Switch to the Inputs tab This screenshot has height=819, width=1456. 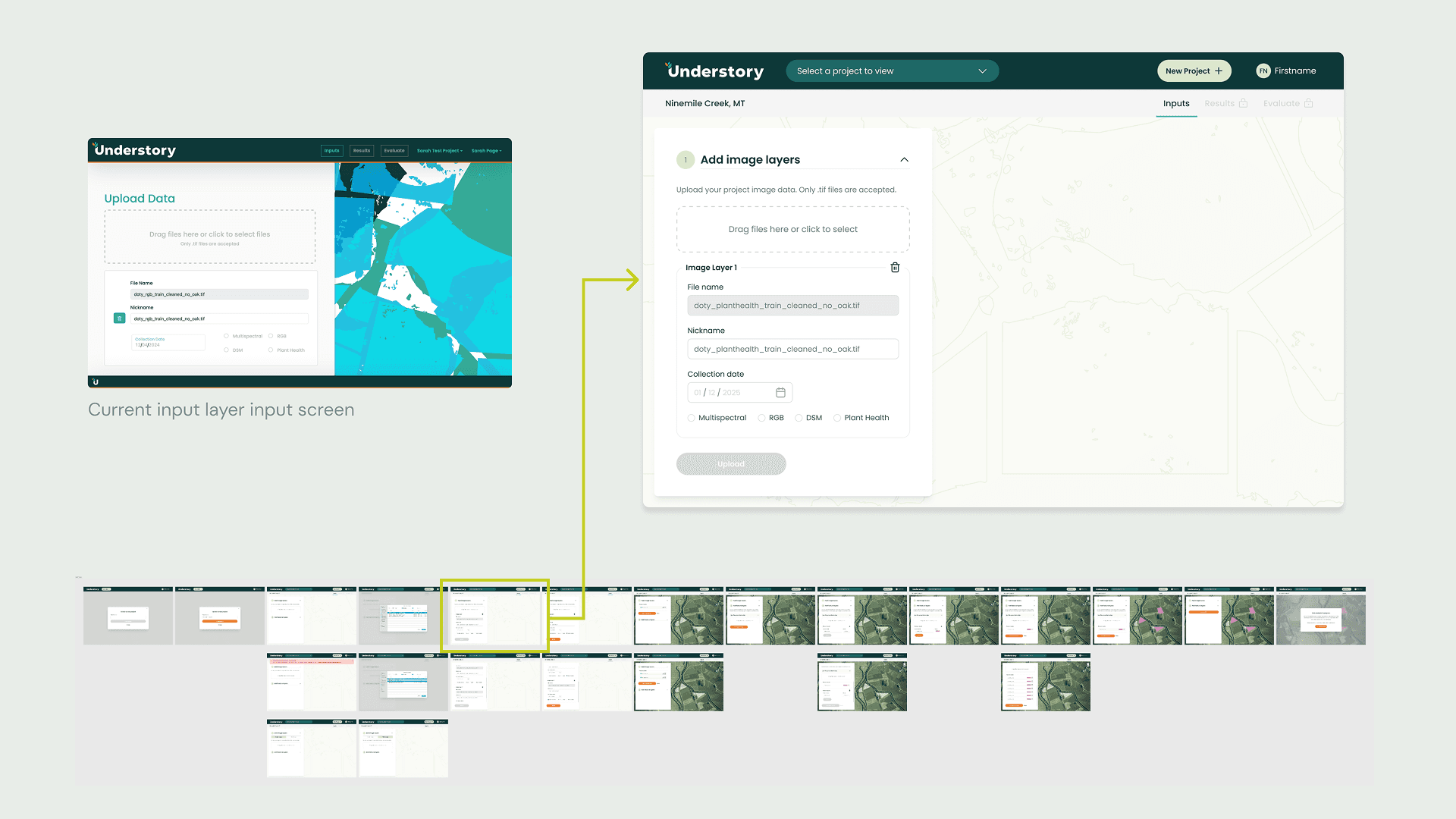(1176, 103)
